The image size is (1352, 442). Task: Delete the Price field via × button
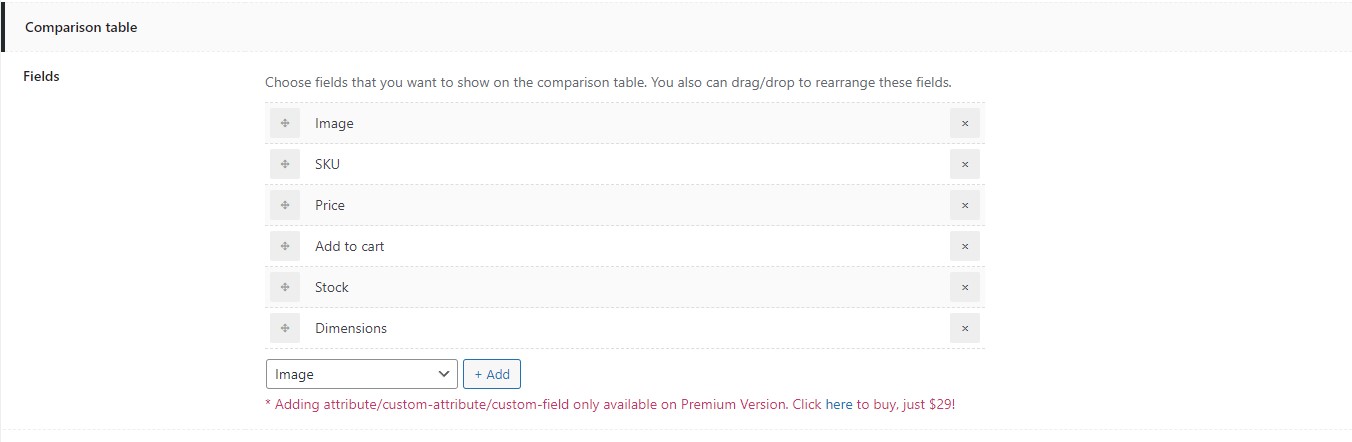965,205
